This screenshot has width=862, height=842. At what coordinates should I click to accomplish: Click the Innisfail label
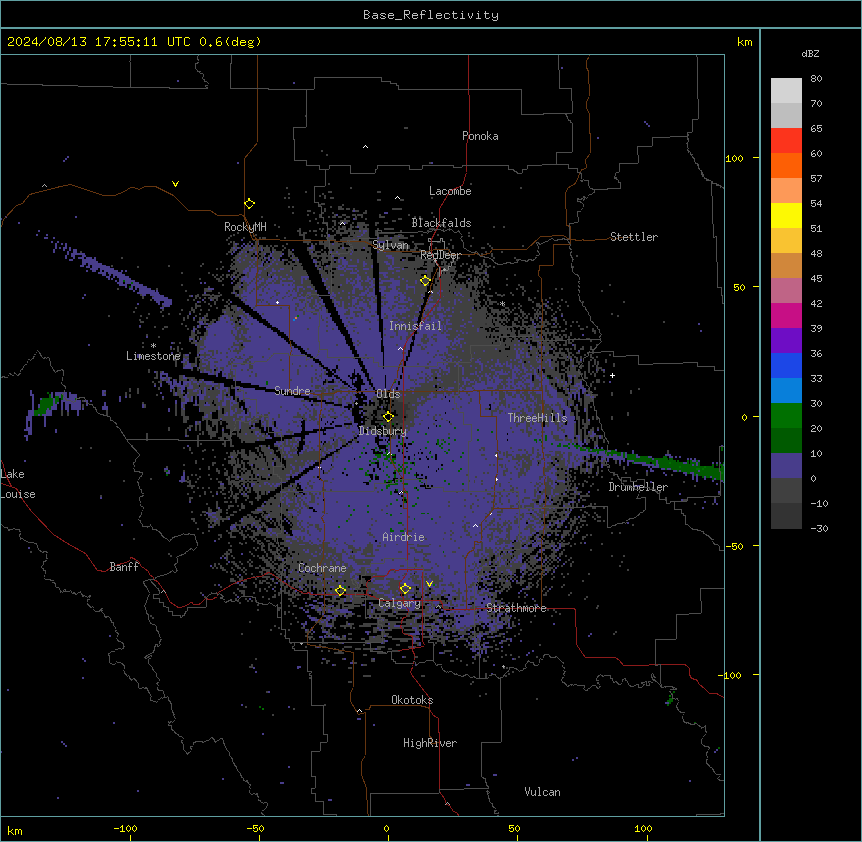(x=415, y=326)
